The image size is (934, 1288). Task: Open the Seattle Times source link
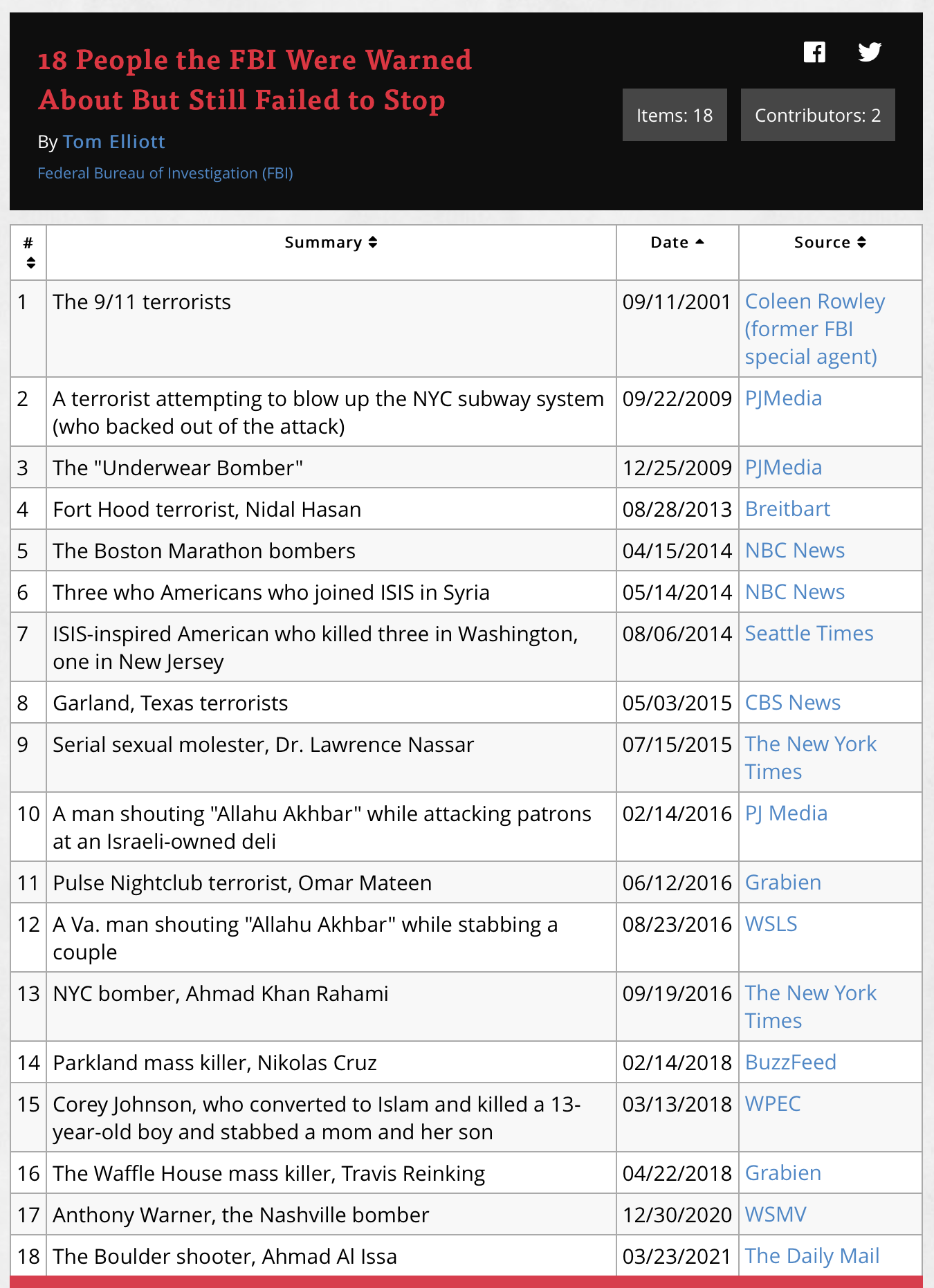pyautogui.click(x=809, y=634)
